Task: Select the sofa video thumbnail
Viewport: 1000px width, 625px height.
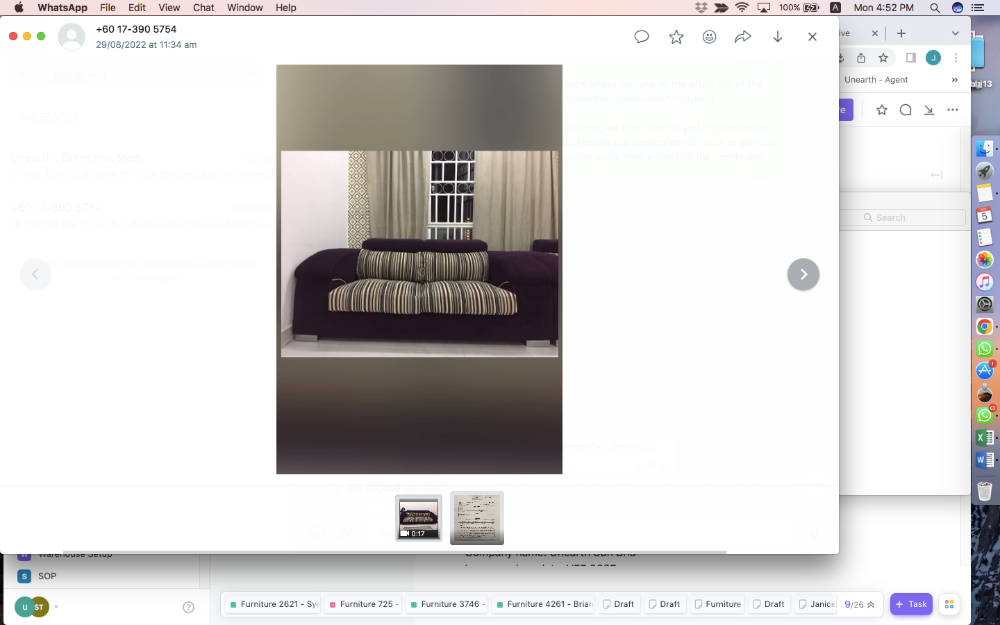Action: [x=418, y=517]
